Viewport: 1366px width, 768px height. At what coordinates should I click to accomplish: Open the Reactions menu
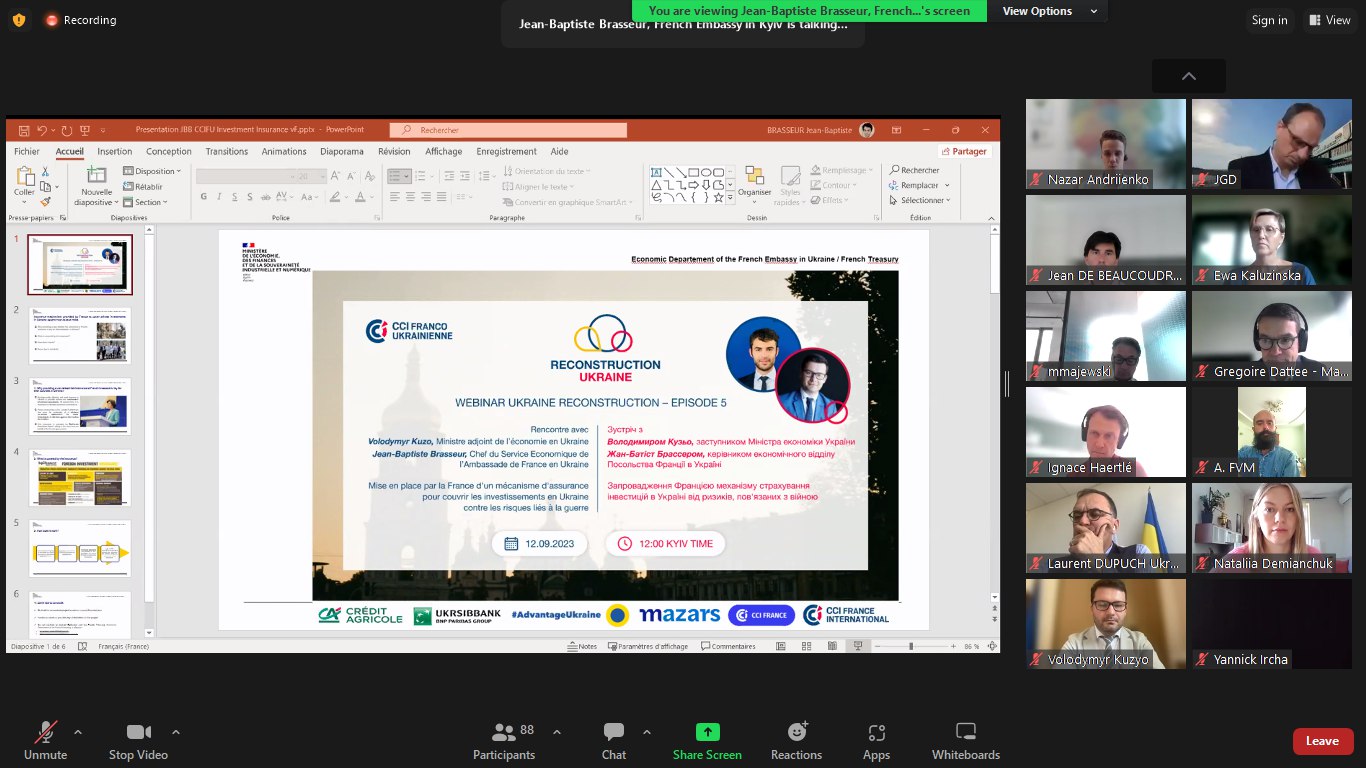point(796,740)
